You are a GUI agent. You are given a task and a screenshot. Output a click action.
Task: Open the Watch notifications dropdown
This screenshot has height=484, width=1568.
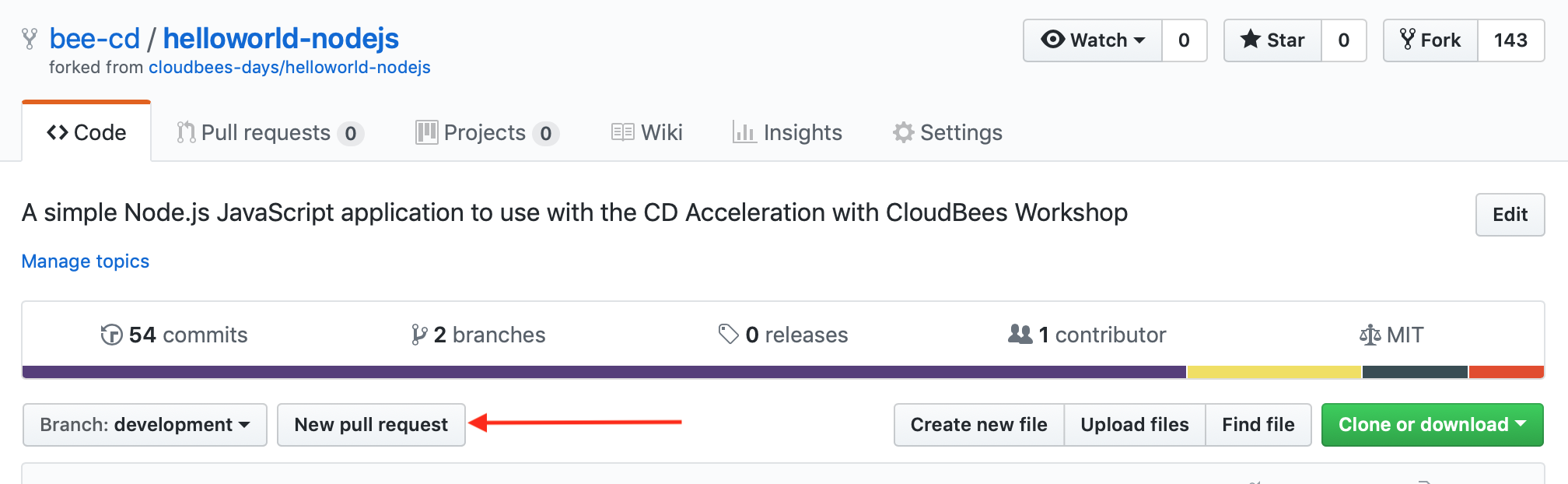pyautogui.click(x=1093, y=40)
